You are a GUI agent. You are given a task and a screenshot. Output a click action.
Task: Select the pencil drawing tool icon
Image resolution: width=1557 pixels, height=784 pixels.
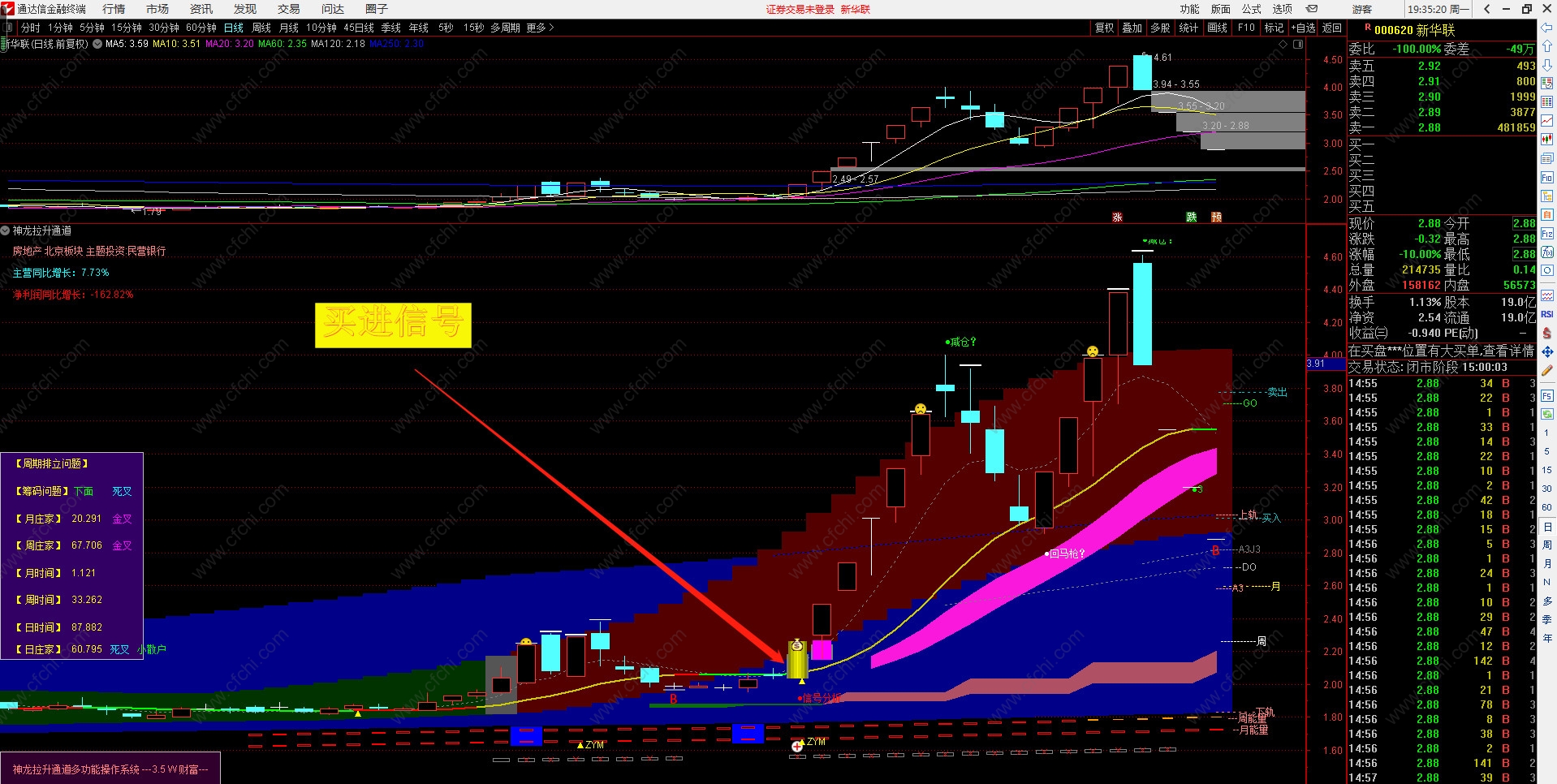pos(1547,371)
